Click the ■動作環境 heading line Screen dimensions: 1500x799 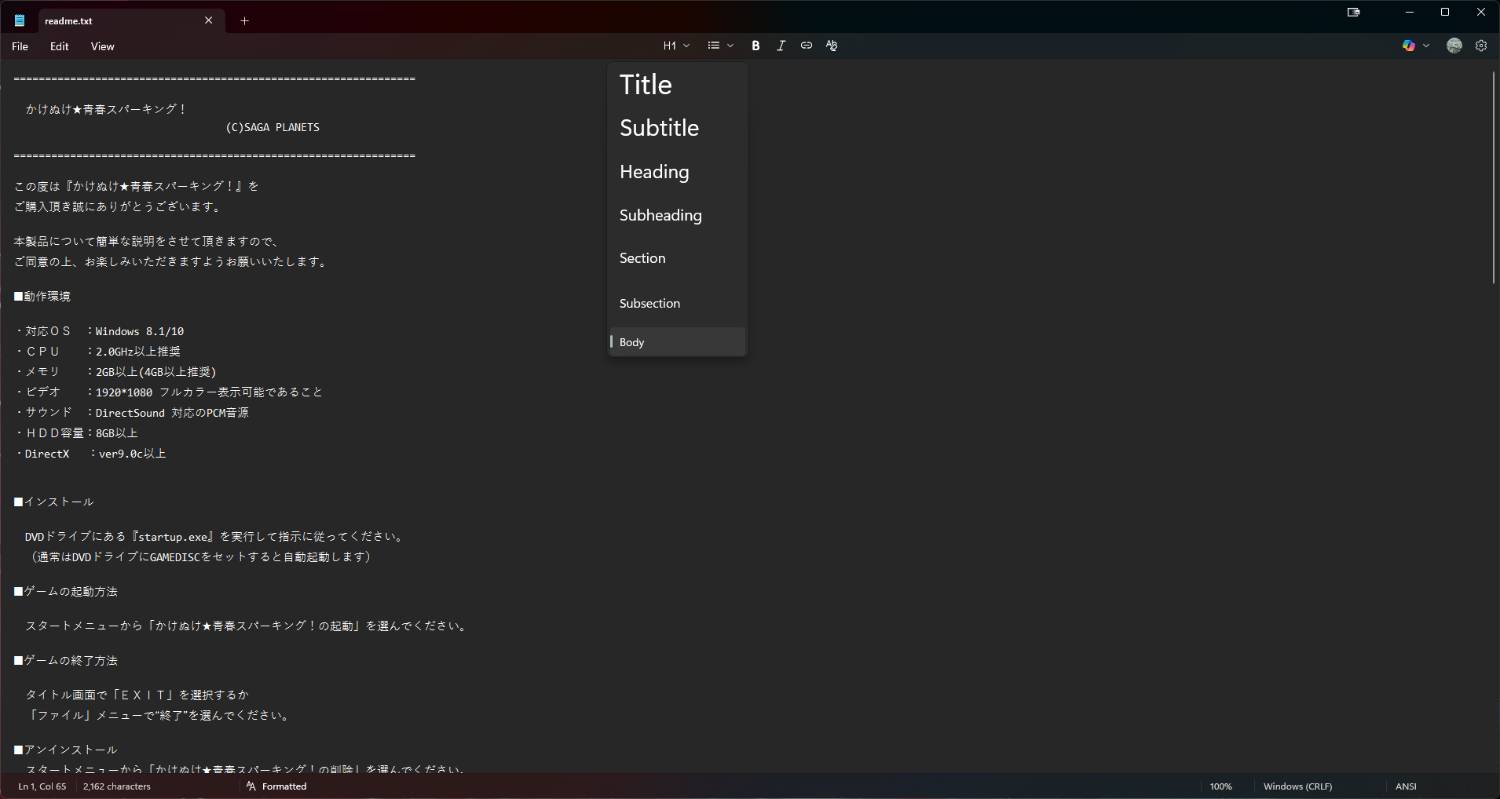pos(42,297)
